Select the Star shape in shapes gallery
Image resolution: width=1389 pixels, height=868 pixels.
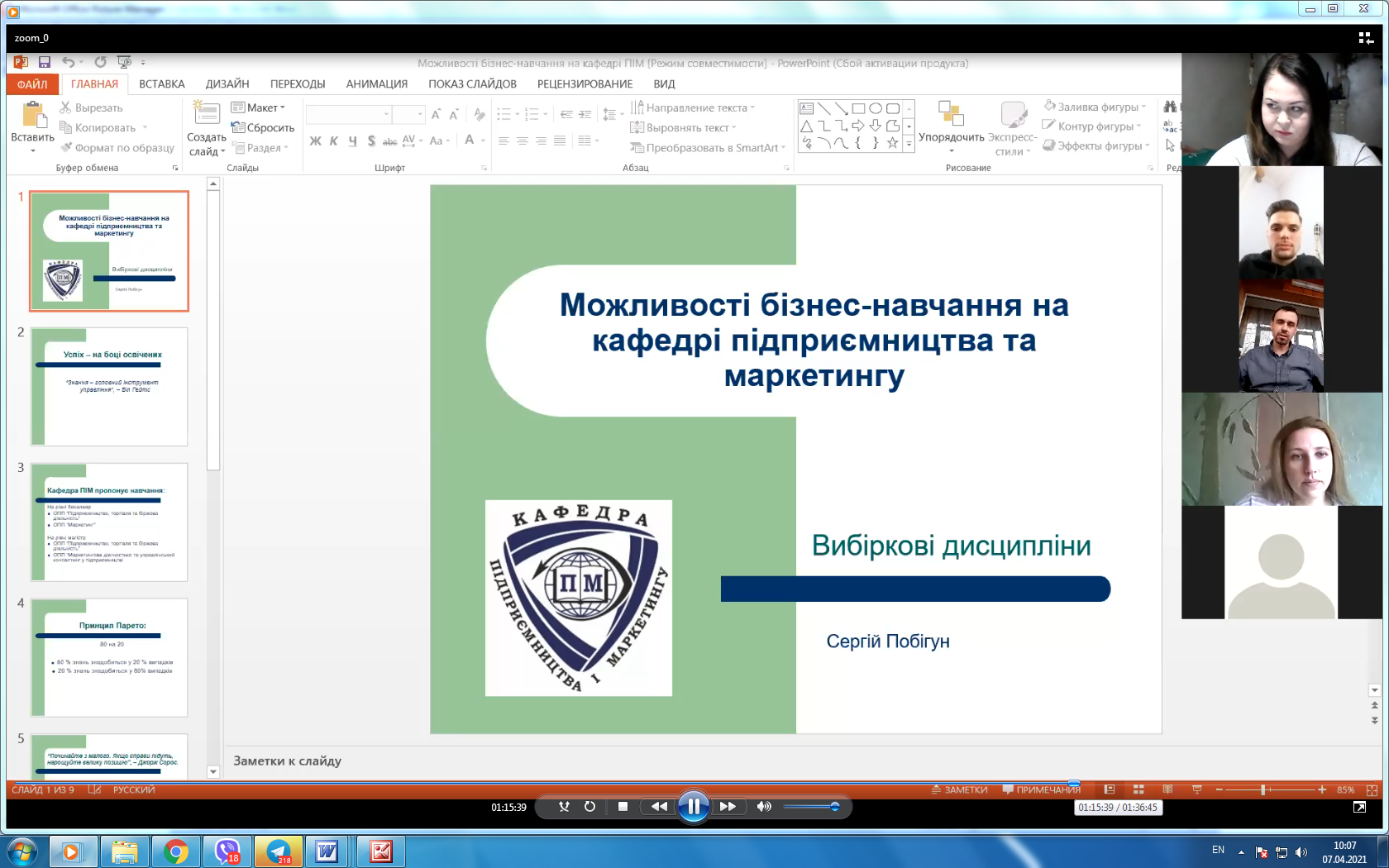[892, 143]
